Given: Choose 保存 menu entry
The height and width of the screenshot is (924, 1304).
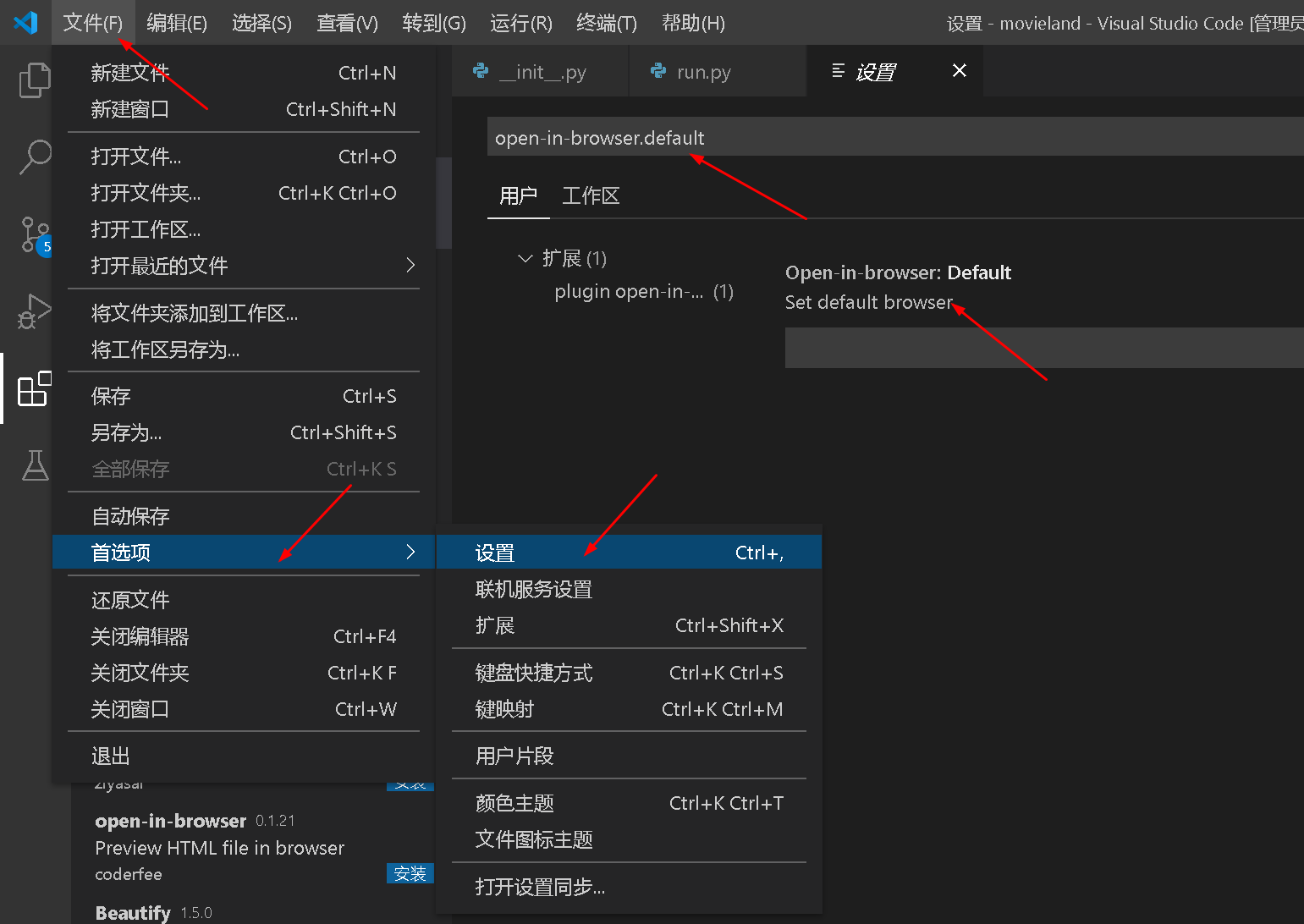Looking at the screenshot, I should [x=244, y=396].
